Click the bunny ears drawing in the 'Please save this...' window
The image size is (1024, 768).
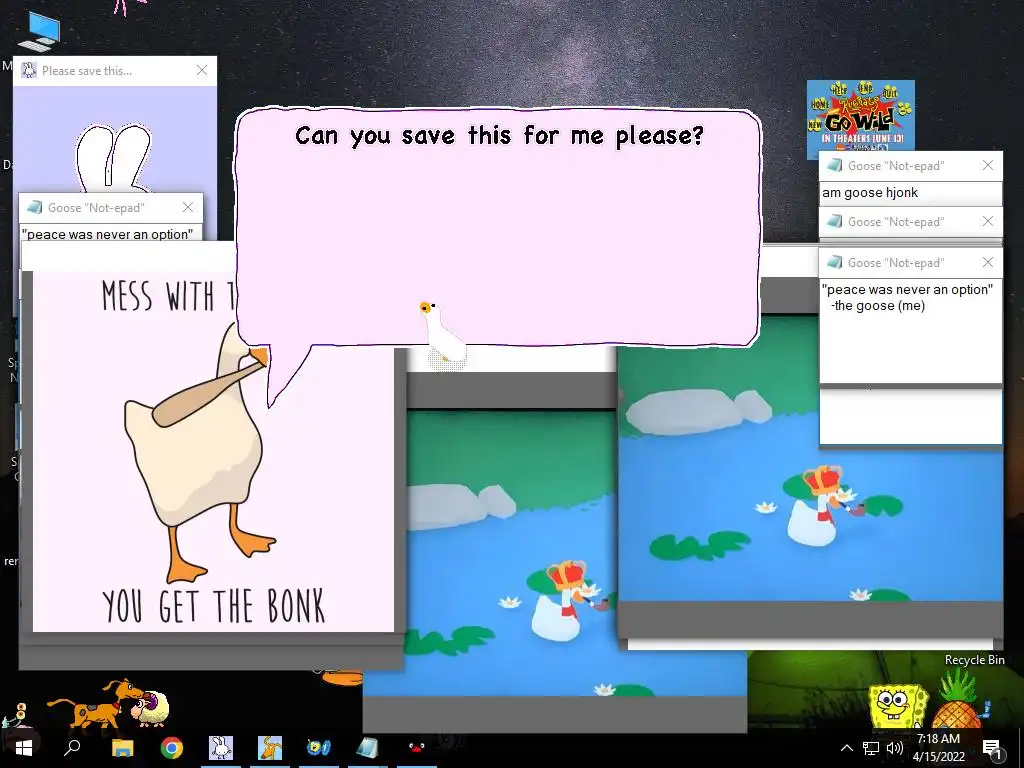click(114, 157)
